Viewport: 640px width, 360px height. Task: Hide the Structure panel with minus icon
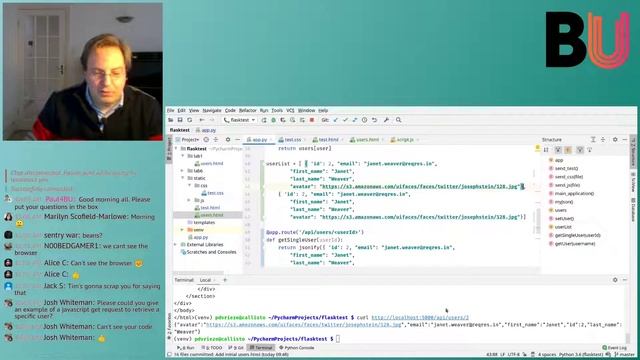point(625,140)
